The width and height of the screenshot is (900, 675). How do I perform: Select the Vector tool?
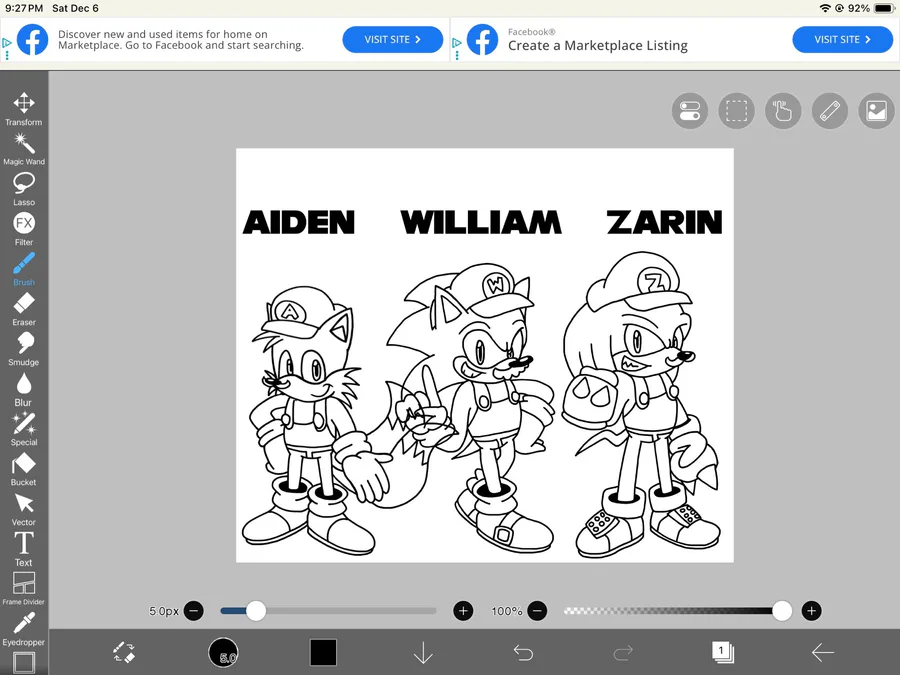(x=24, y=509)
